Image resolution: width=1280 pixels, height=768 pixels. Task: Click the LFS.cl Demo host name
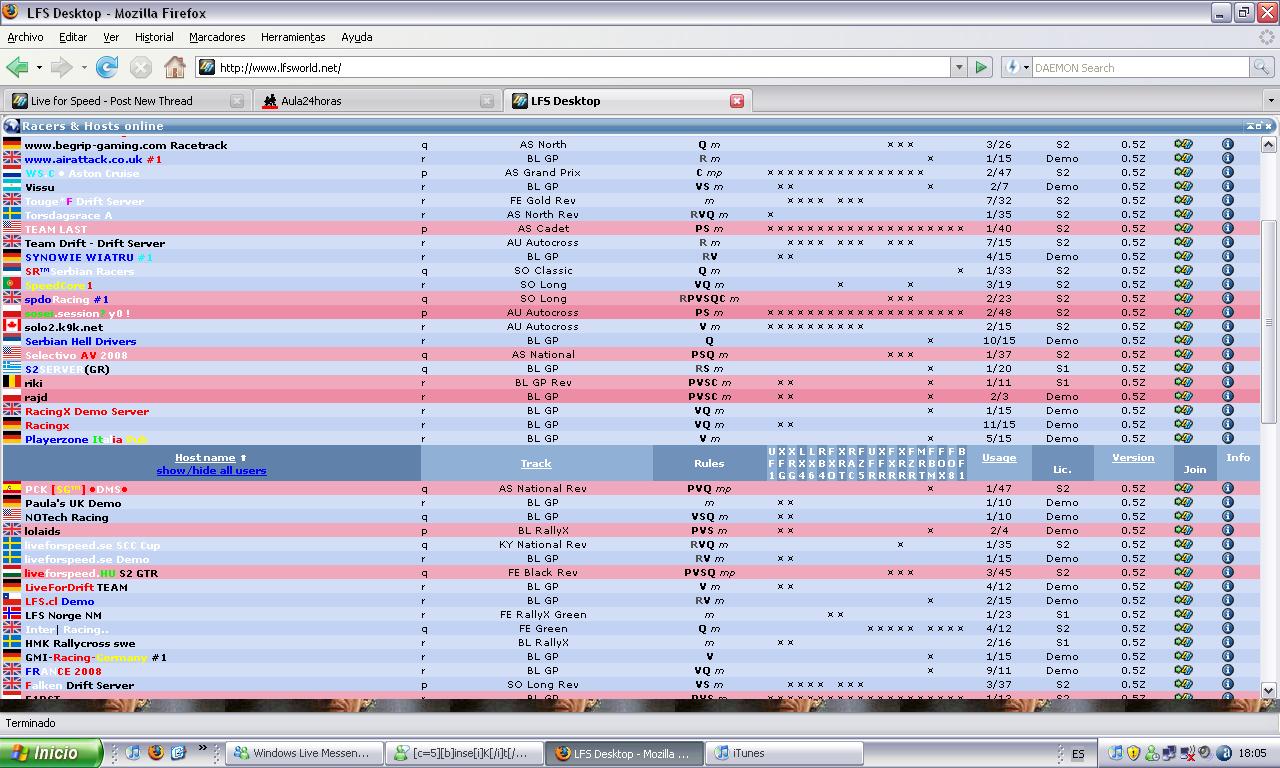click(59, 601)
